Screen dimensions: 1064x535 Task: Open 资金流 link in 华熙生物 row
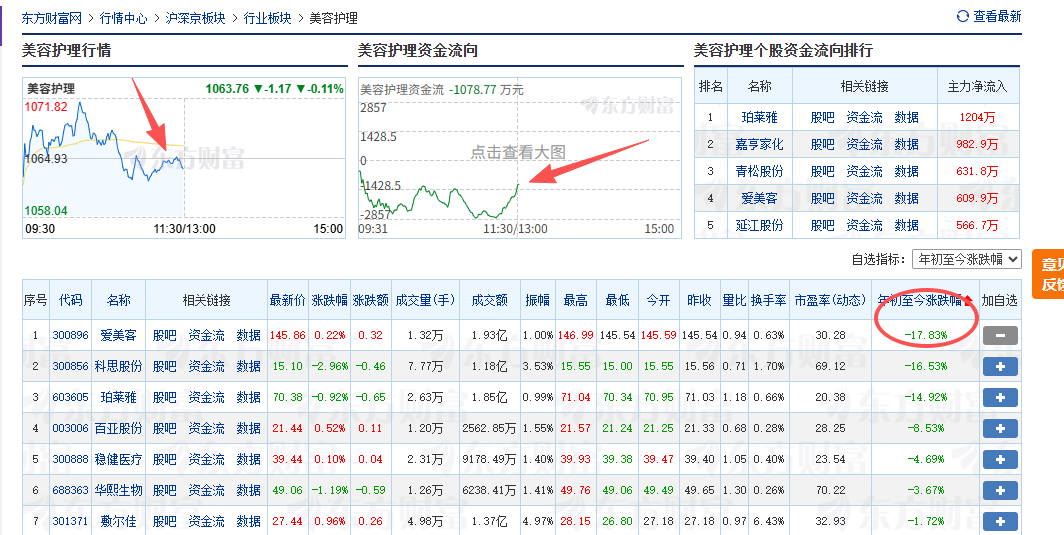[x=206, y=490]
